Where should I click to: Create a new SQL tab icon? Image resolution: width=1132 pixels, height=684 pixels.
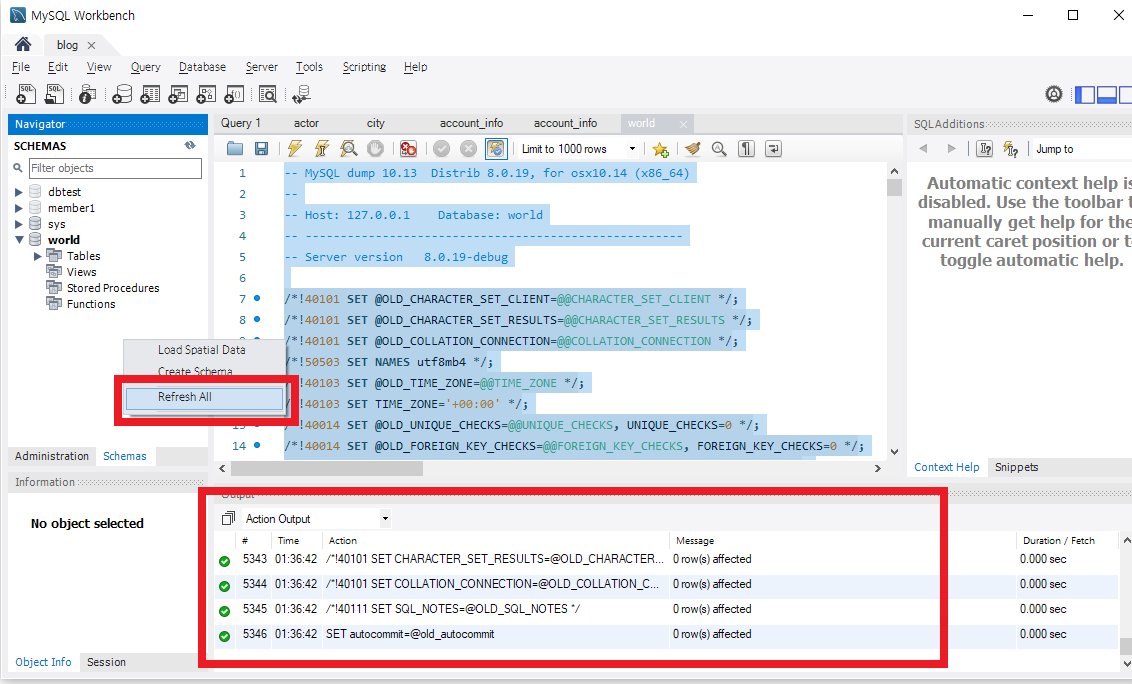pyautogui.click(x=26, y=94)
